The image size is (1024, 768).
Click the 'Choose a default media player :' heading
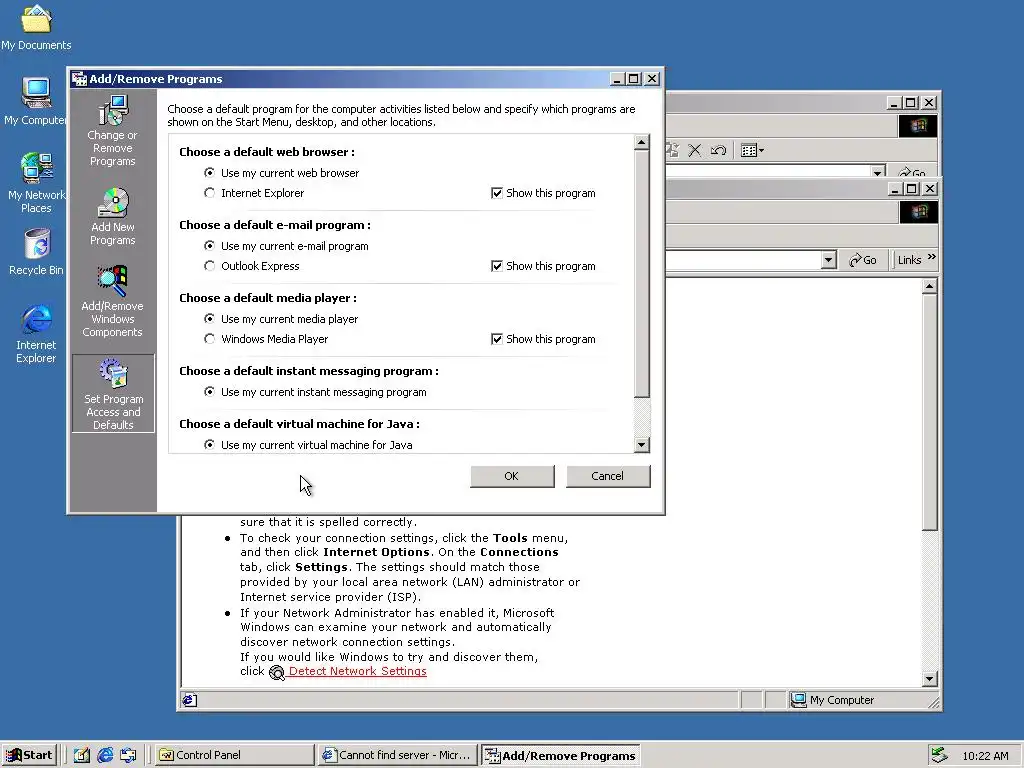(268, 298)
